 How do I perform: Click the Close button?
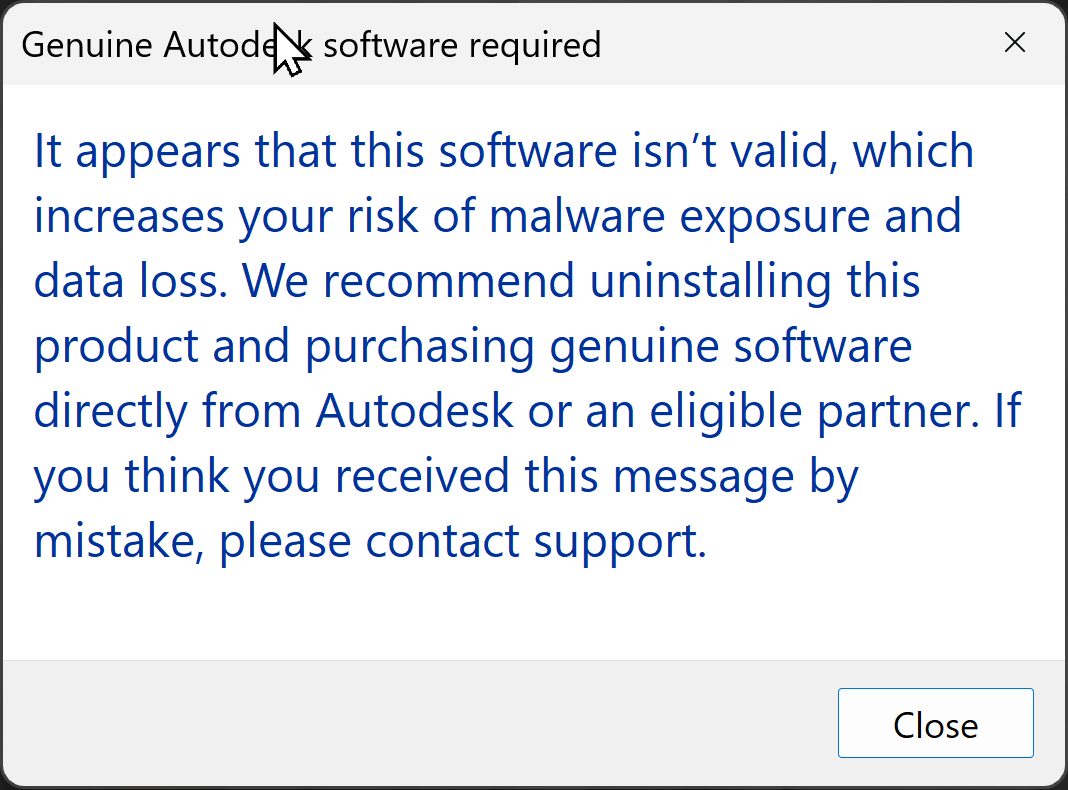[x=935, y=723]
